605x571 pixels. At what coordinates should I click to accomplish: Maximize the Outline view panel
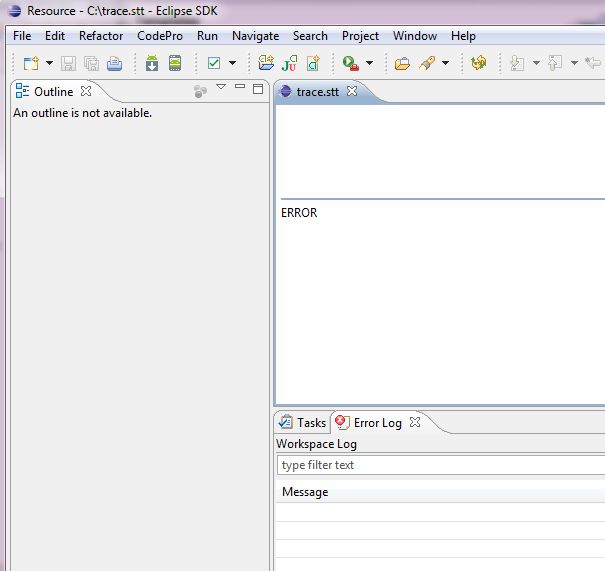258,89
